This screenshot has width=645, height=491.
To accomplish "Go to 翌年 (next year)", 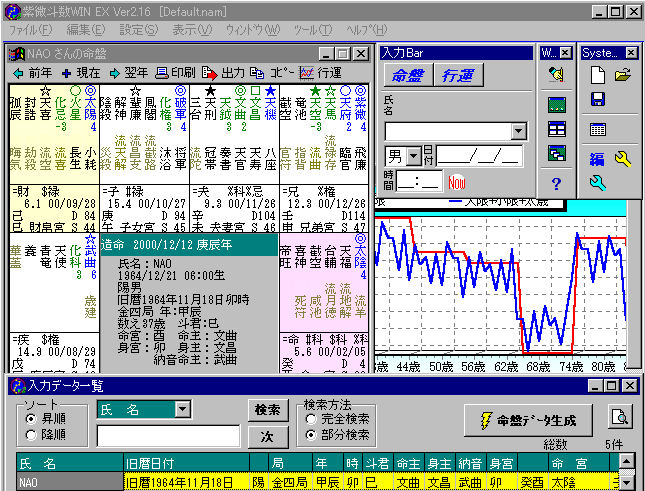I will (x=114, y=73).
